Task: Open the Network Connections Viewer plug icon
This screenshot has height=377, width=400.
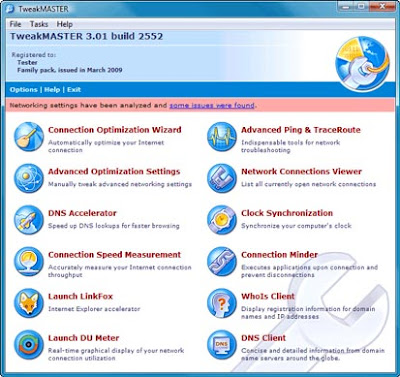Action: 222,178
